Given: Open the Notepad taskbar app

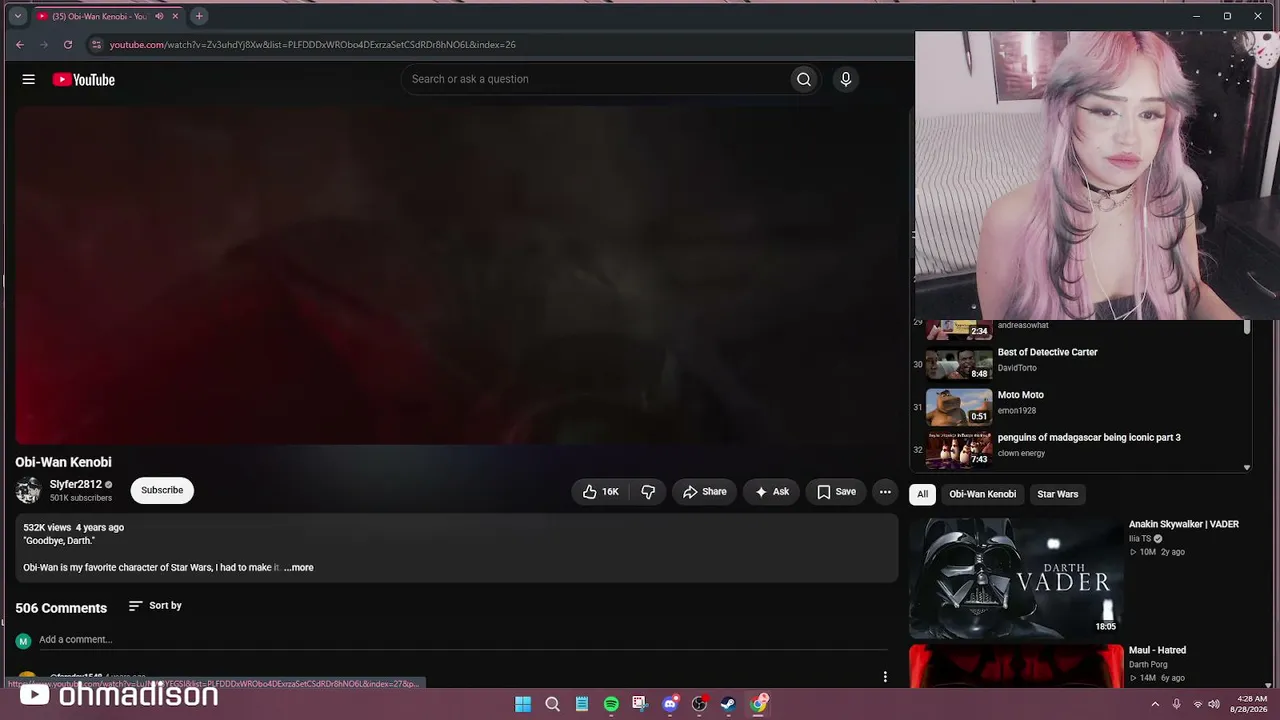Looking at the screenshot, I should (582, 704).
